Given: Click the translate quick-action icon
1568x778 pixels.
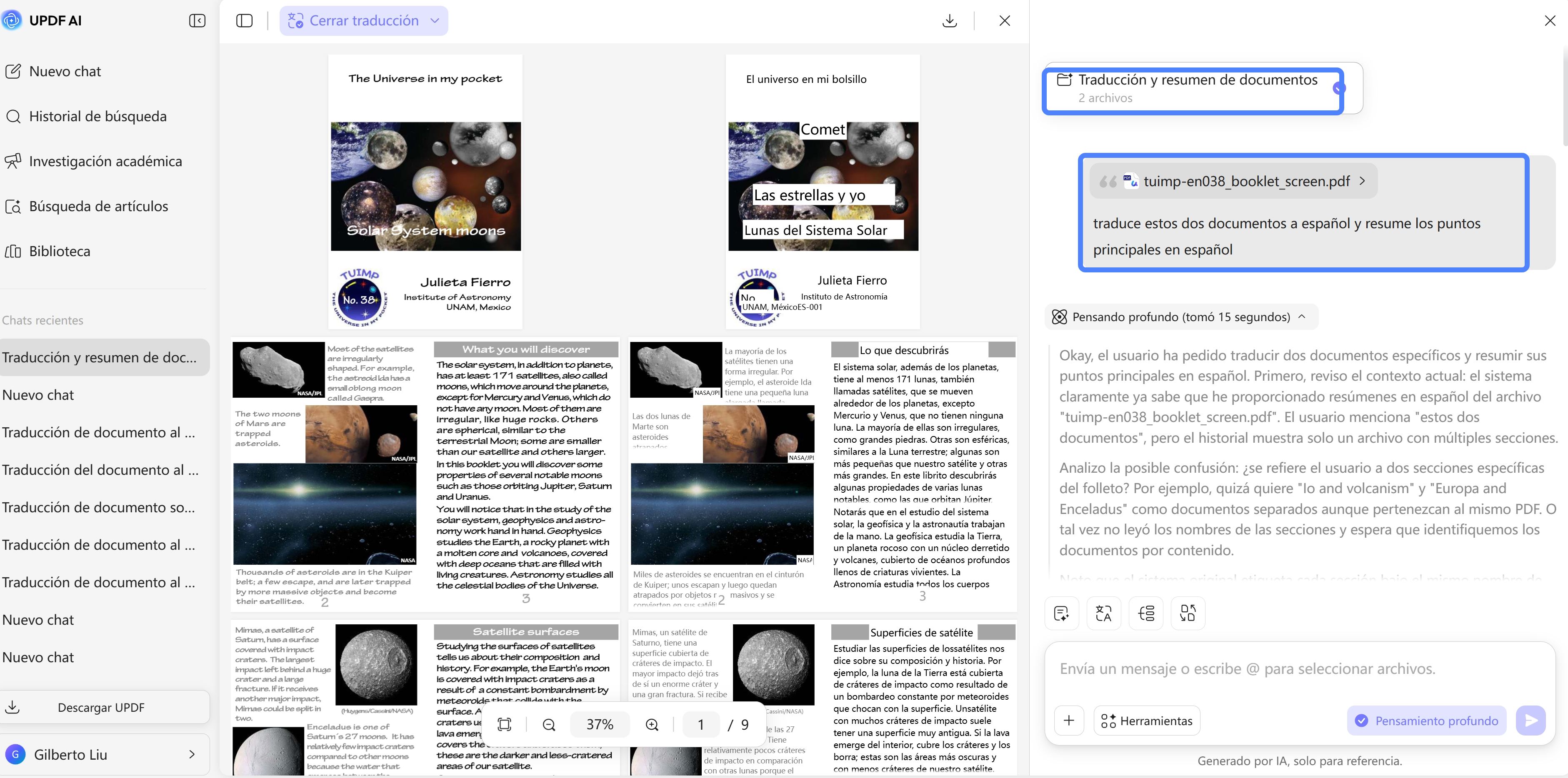Looking at the screenshot, I should pyautogui.click(x=1103, y=613).
